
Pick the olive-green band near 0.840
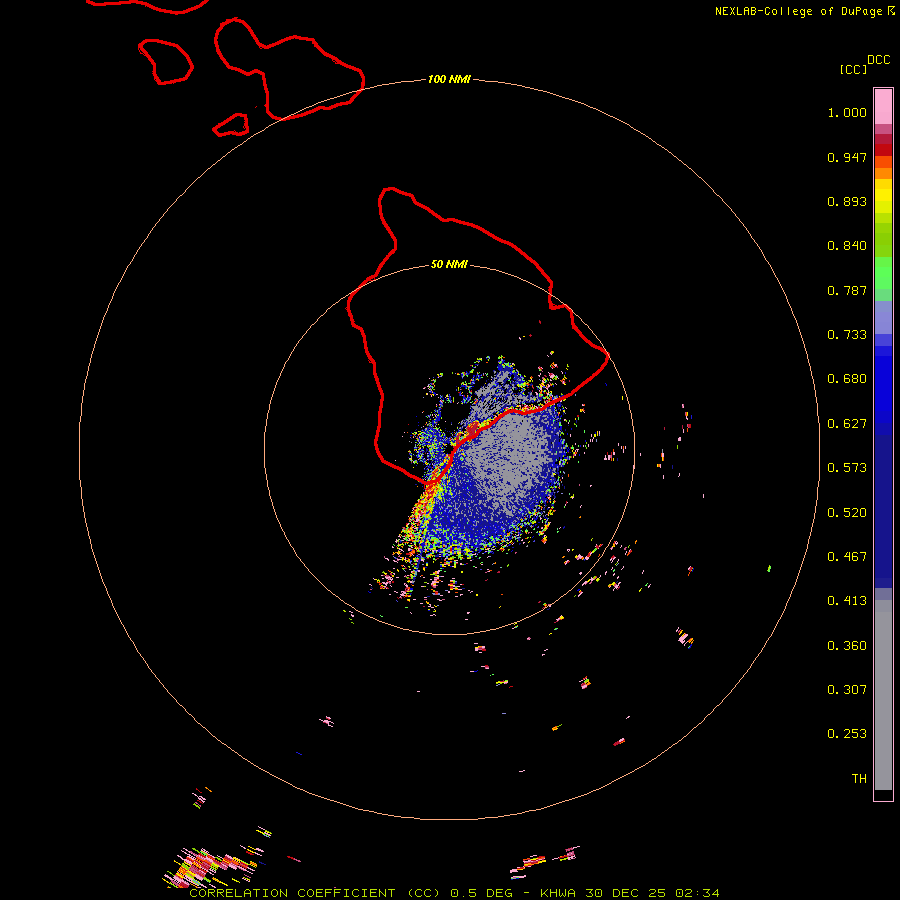(883, 240)
